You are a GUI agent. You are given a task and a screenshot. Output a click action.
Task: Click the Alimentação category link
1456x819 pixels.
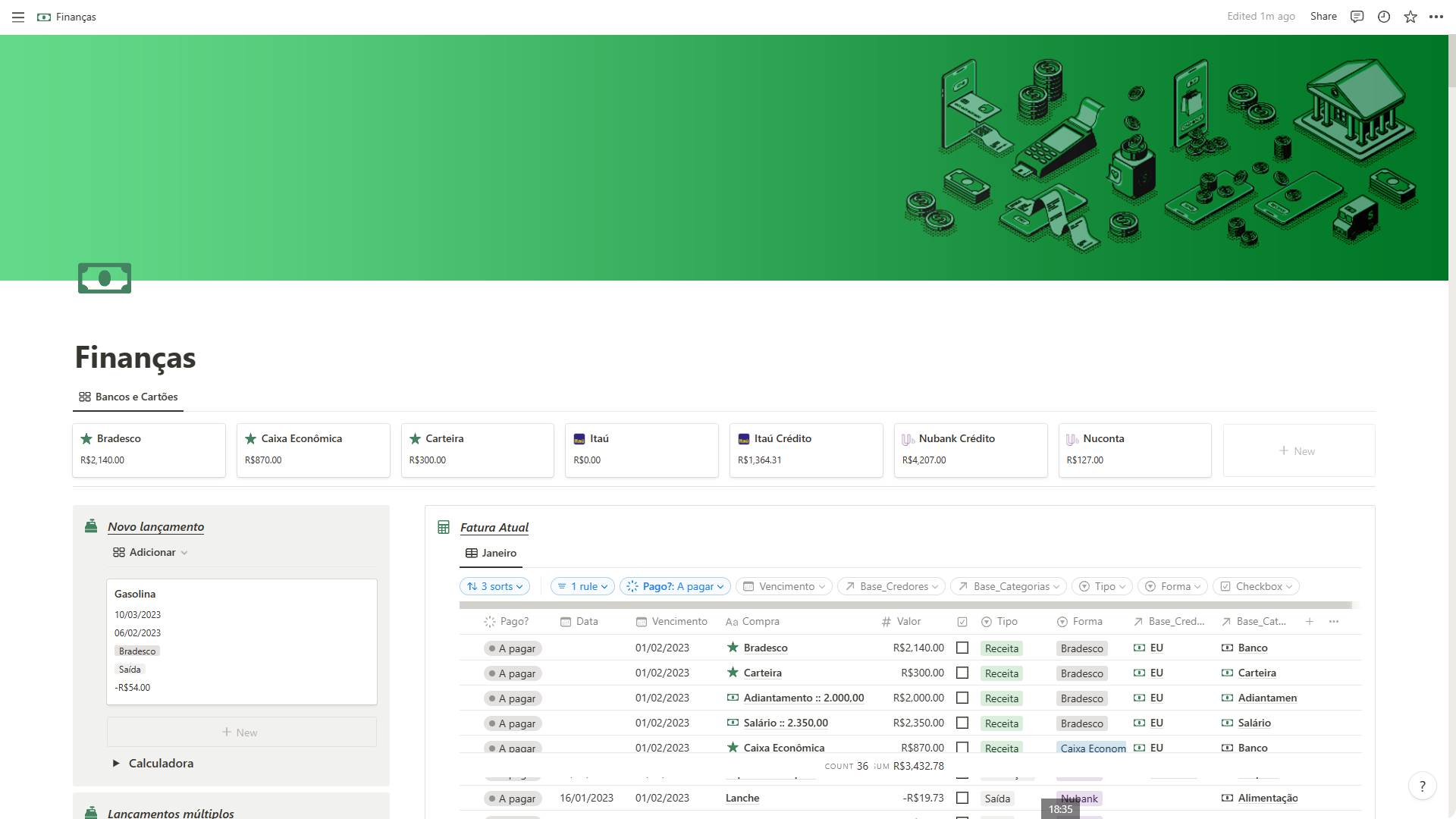coord(1267,798)
